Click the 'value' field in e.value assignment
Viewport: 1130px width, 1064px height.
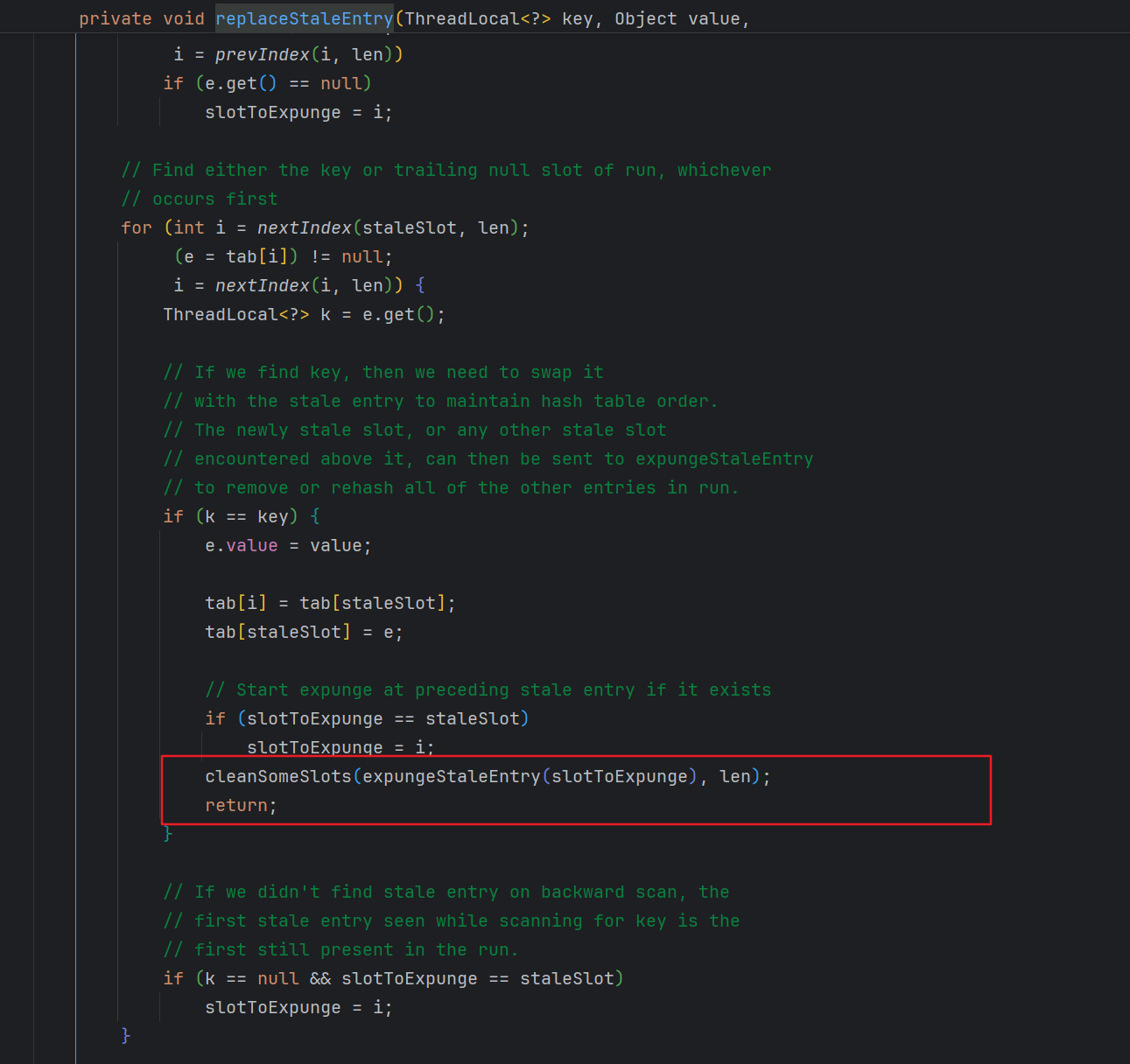252,545
